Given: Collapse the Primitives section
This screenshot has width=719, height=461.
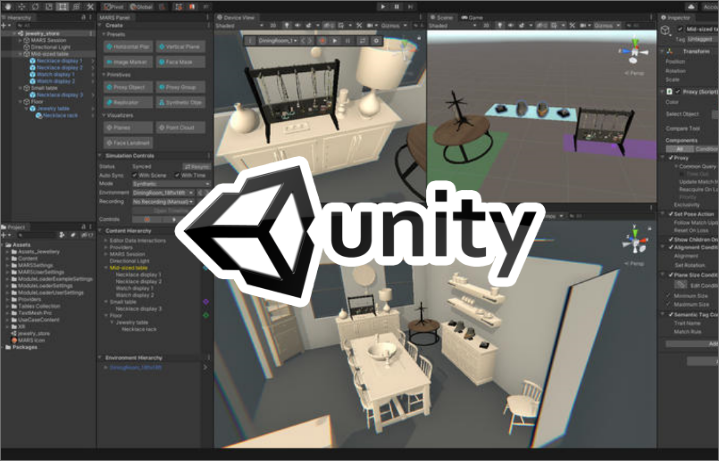Looking at the screenshot, I should coord(104,74).
